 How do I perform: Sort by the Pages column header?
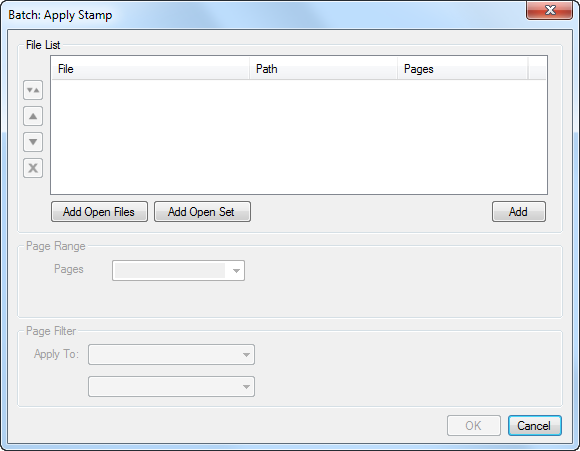tap(463, 69)
